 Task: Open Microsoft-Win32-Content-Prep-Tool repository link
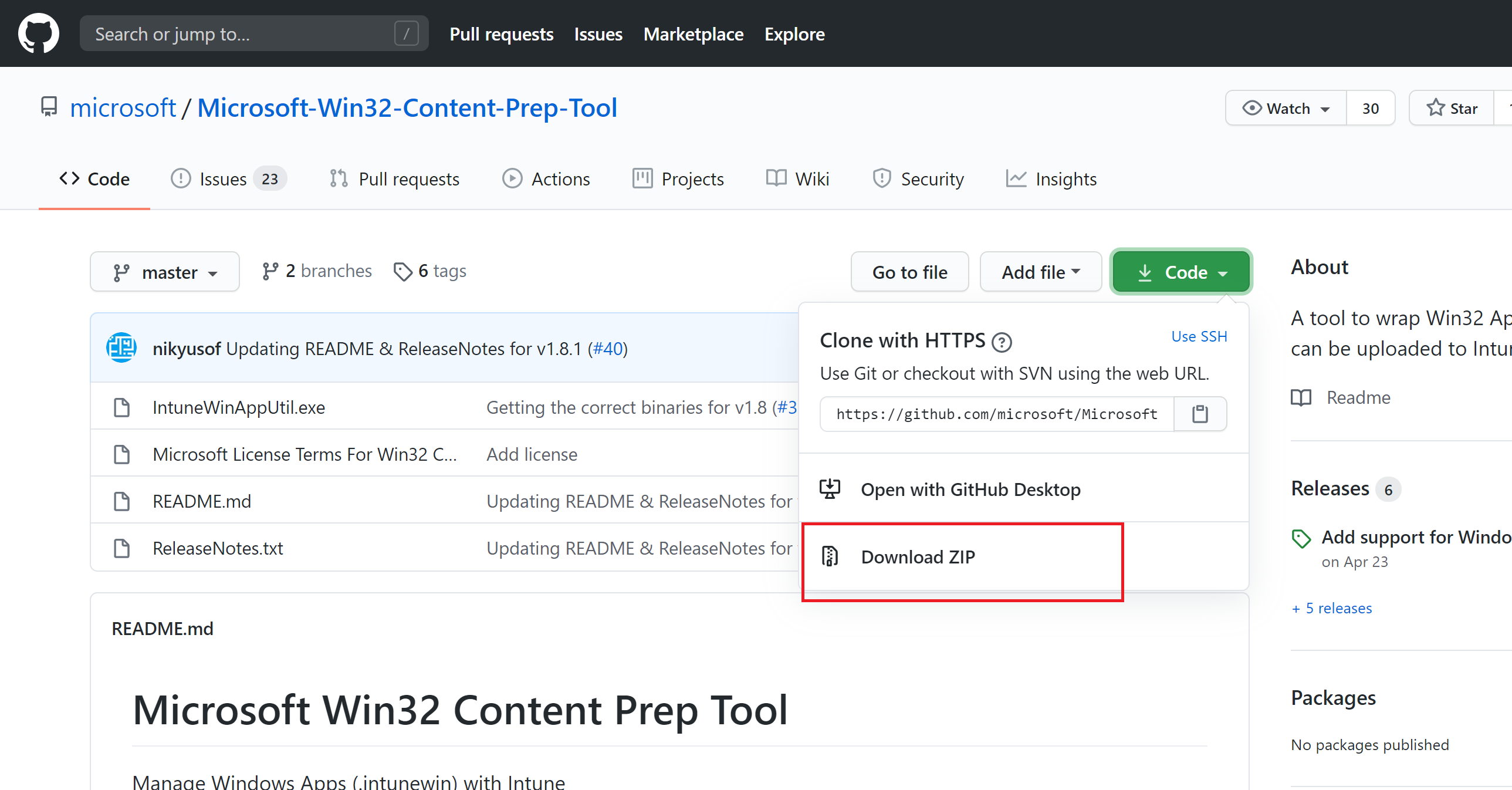coord(407,107)
